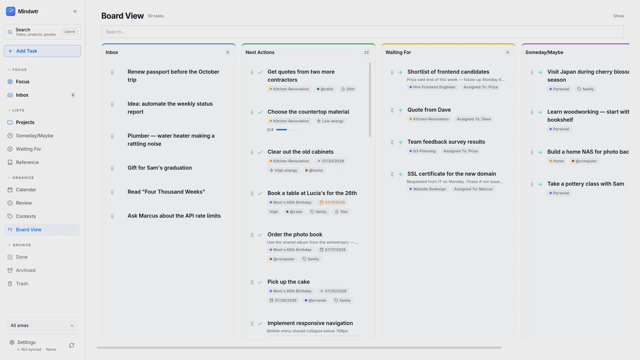
Task: Open Someday/Maybe in sidebar
Action: 42,136
